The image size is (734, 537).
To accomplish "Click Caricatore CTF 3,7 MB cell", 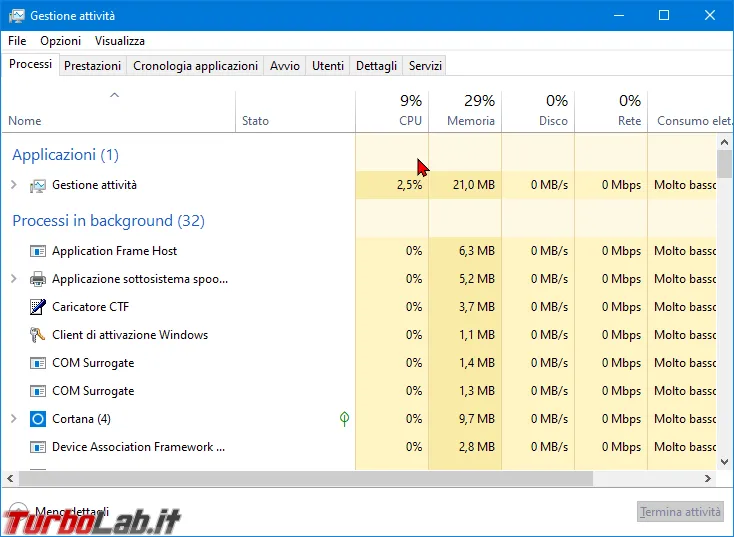I will tap(465, 307).
